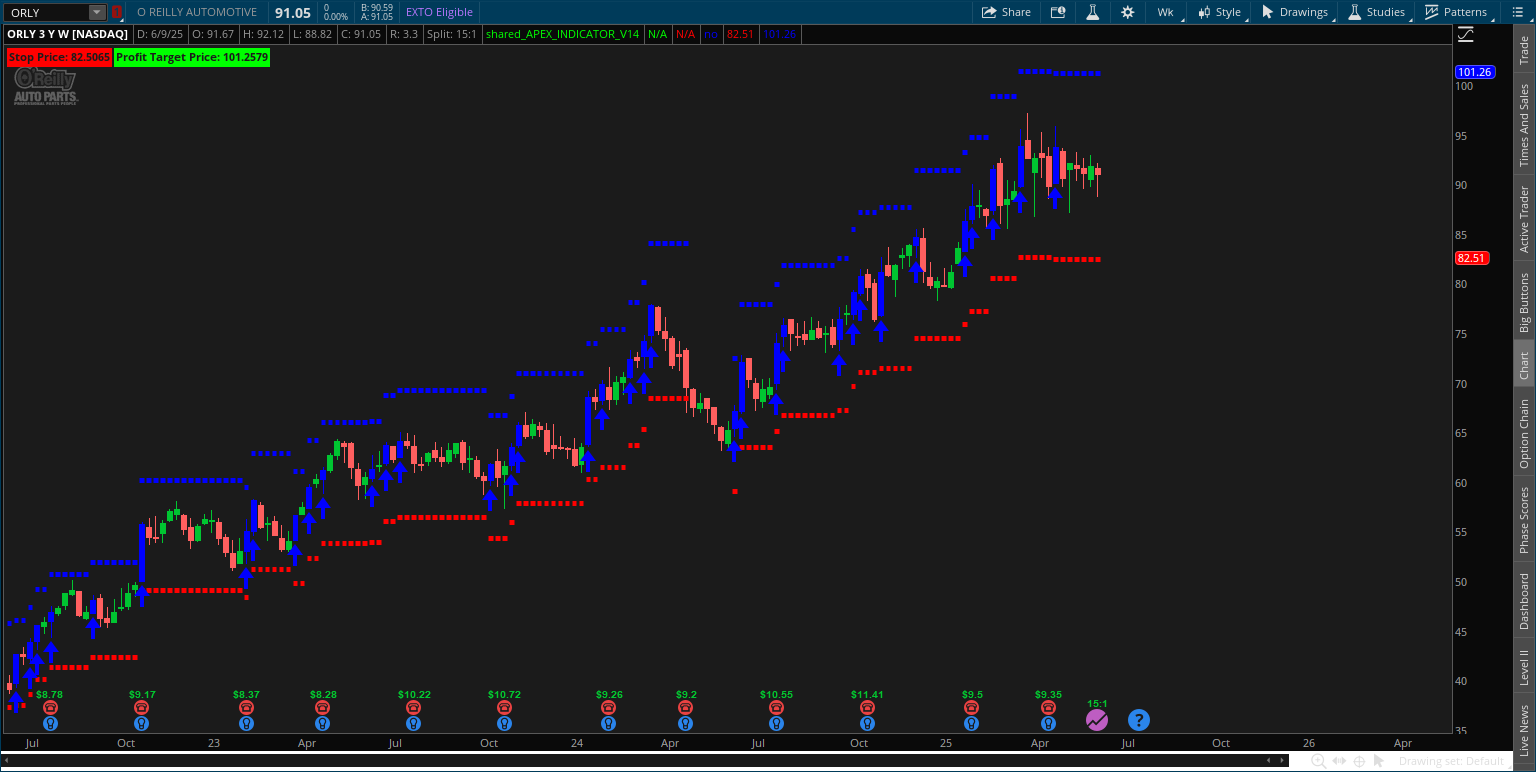Click the Profit Target Price 101.2579 label
Viewport: 1536px width, 772px height.
pos(192,57)
